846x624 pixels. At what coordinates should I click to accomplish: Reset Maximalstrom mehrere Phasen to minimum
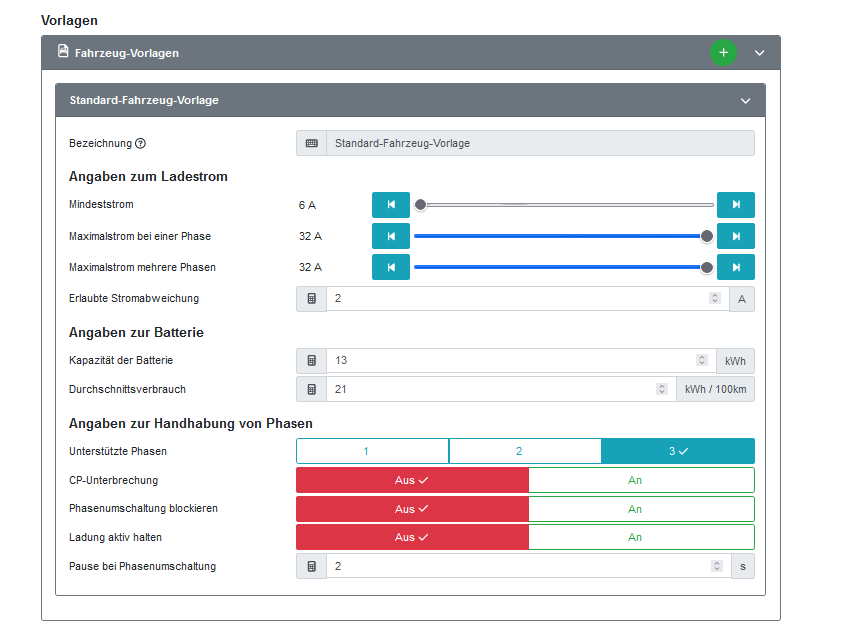point(391,267)
